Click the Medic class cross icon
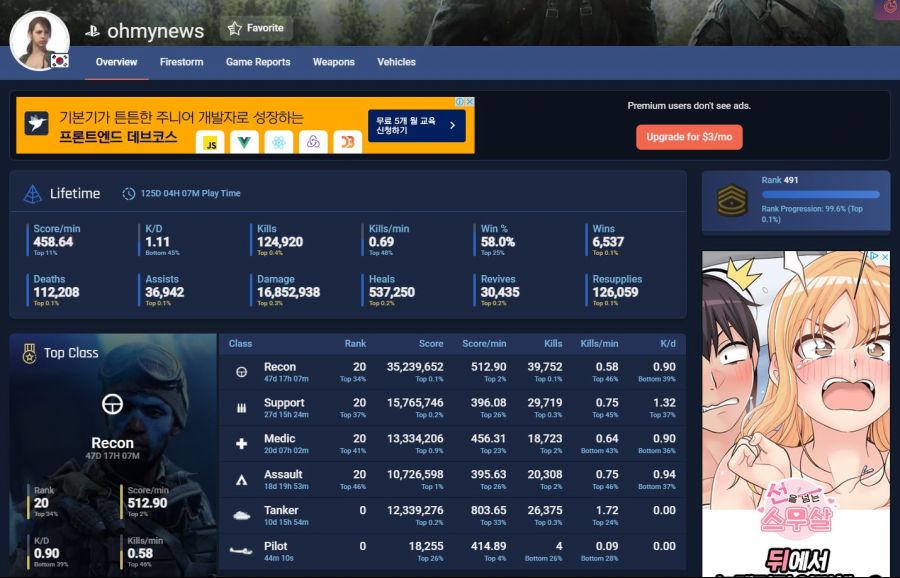Screen dimensions: 900x578 (x=241, y=444)
